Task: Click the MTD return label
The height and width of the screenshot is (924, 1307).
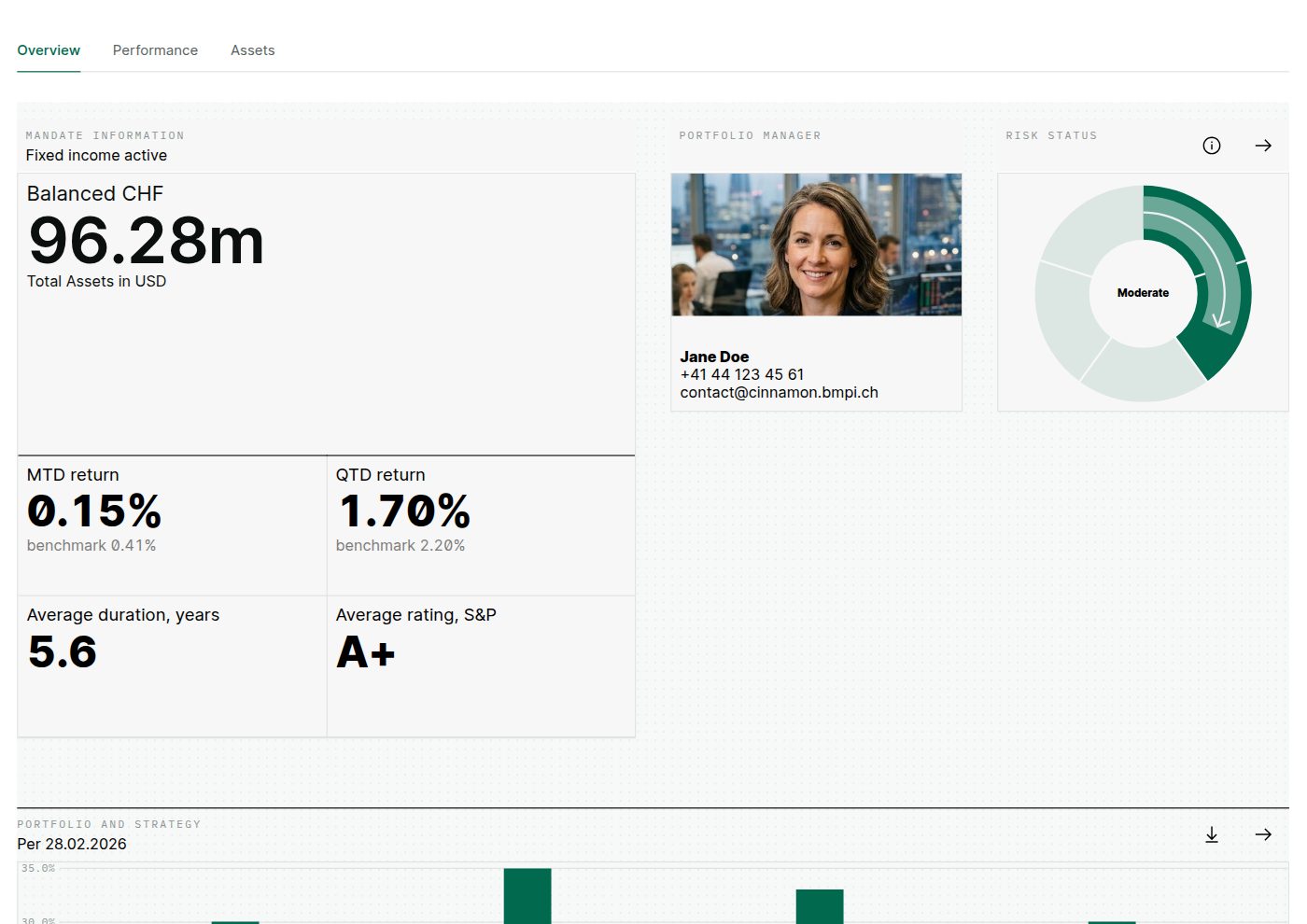Action: point(73,475)
